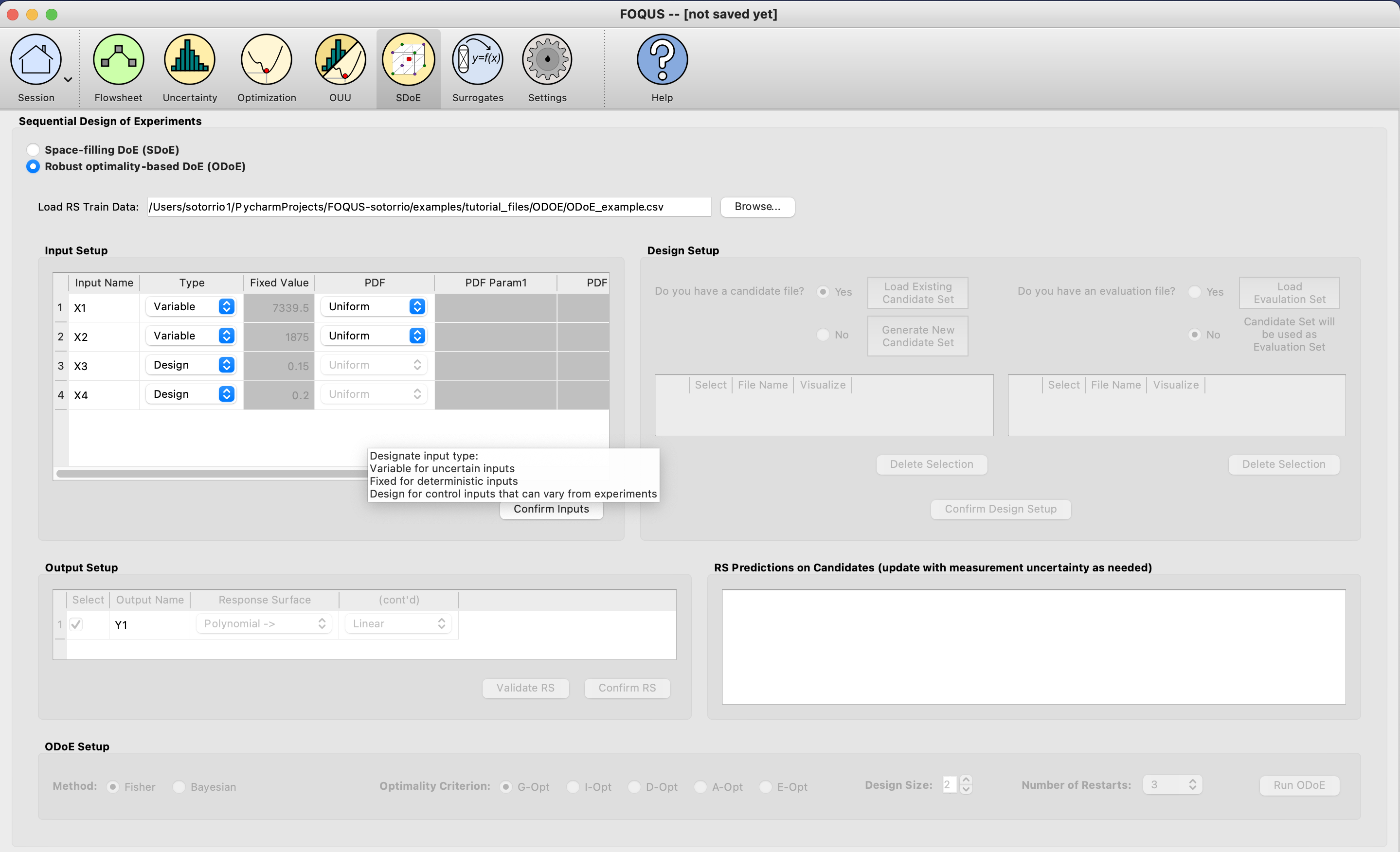This screenshot has height=852, width=1400.
Task: Expand the Session dropdown arrow
Action: click(68, 80)
